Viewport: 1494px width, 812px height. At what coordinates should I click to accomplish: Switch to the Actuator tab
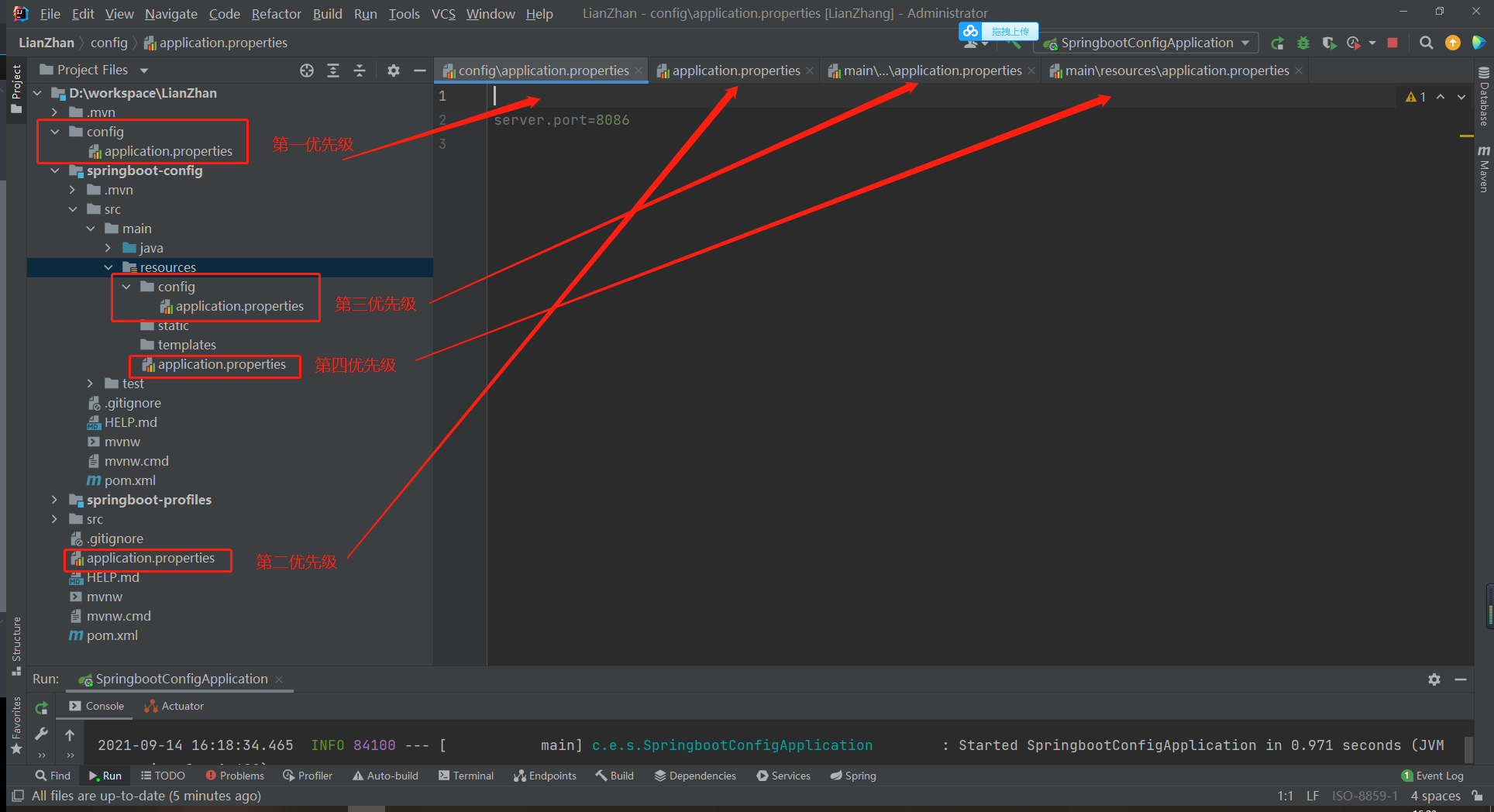[x=174, y=706]
